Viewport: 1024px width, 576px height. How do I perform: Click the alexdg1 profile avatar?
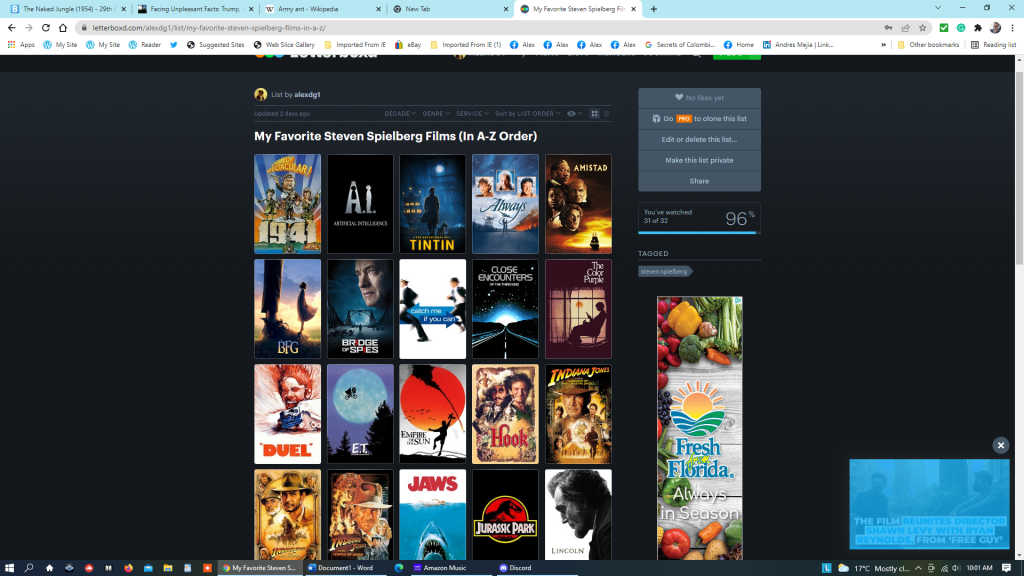[x=261, y=94]
